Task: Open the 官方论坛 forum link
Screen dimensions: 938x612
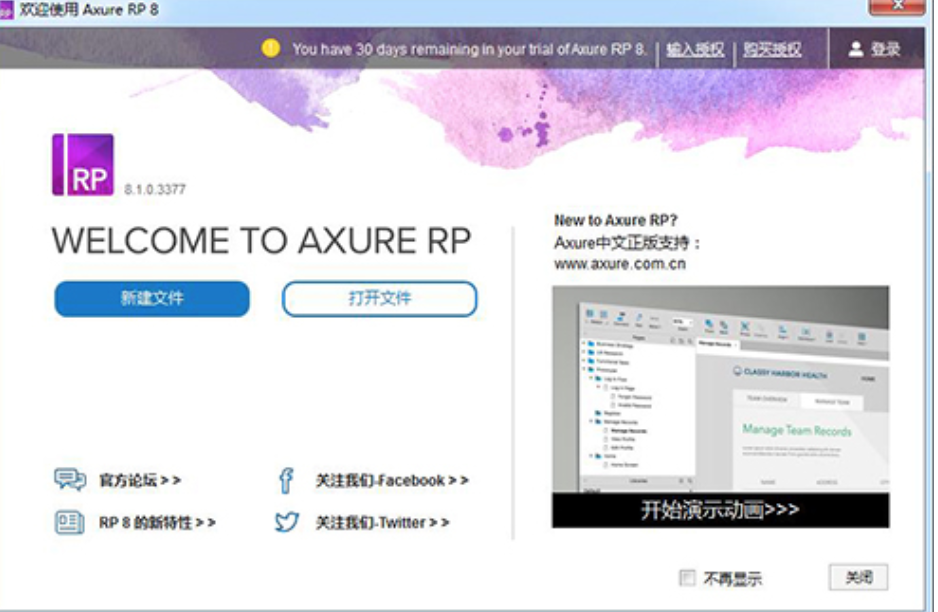Action: (x=139, y=480)
